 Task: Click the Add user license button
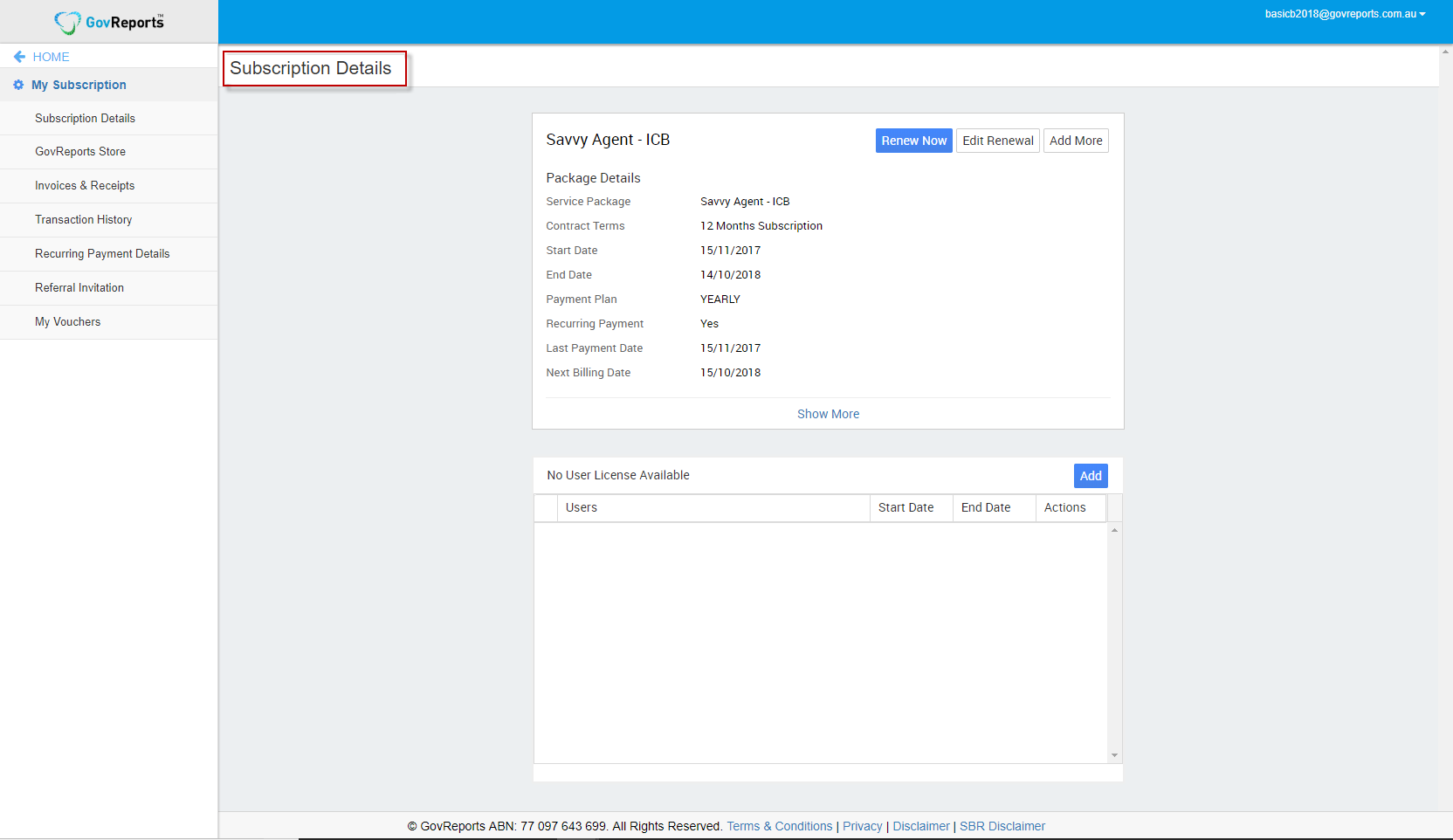[1091, 476]
